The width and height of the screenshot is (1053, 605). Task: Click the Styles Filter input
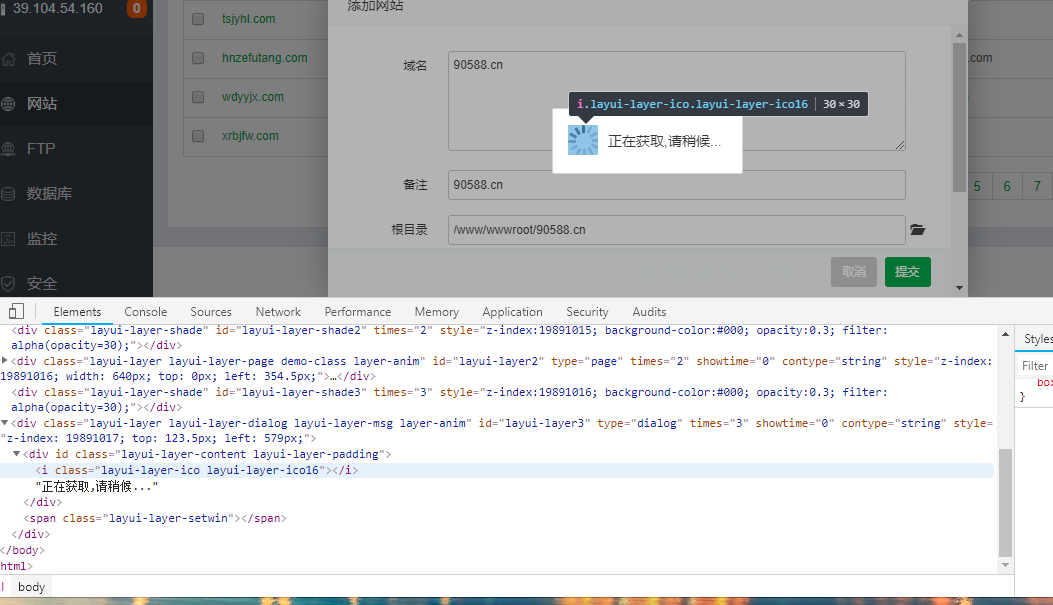[x=1035, y=366]
